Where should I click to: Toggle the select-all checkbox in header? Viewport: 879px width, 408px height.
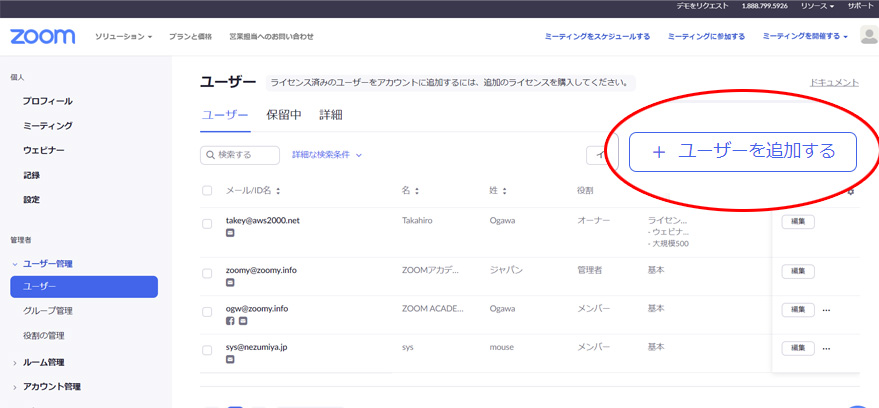[207, 191]
